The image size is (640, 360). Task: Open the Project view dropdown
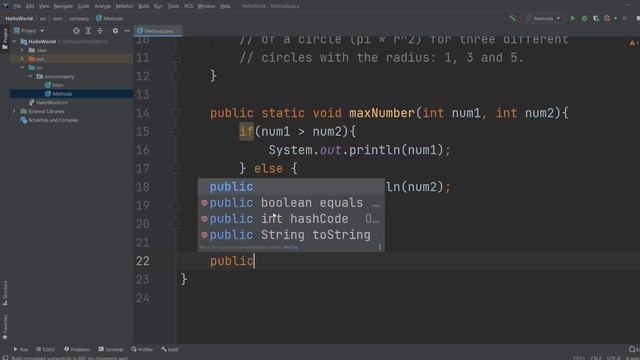click(29, 31)
